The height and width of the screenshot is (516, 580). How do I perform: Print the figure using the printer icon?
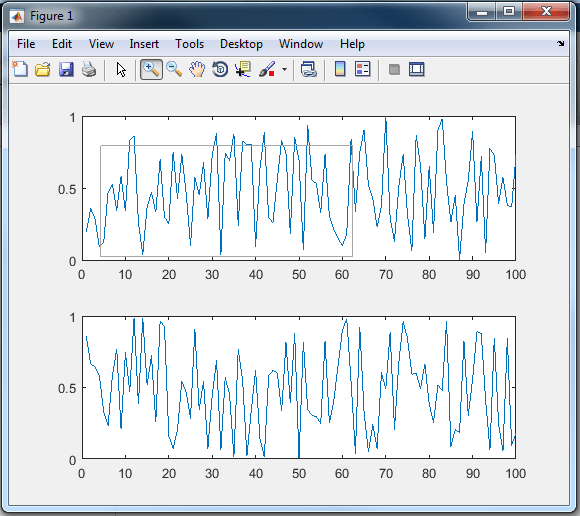click(89, 69)
